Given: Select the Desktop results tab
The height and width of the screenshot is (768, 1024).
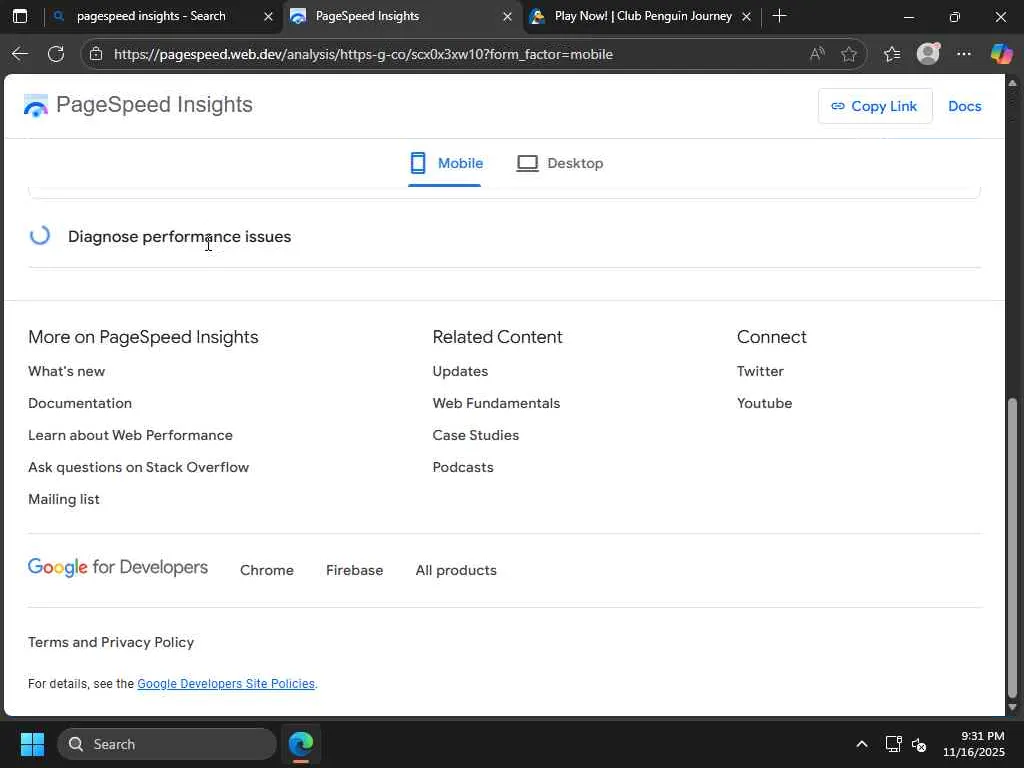Looking at the screenshot, I should click(560, 163).
